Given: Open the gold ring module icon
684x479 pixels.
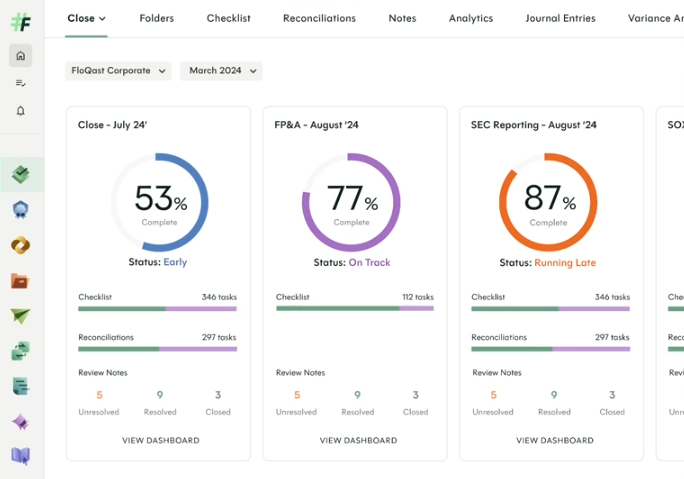Looking at the screenshot, I should tap(21, 245).
